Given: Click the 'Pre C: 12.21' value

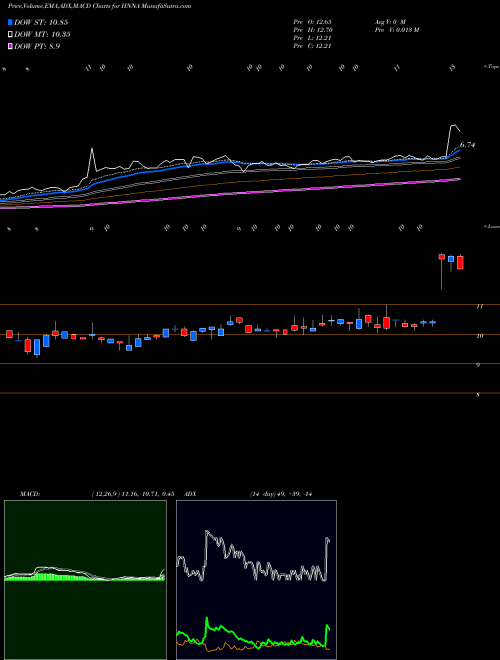Looking at the screenshot, I should pos(312,46).
